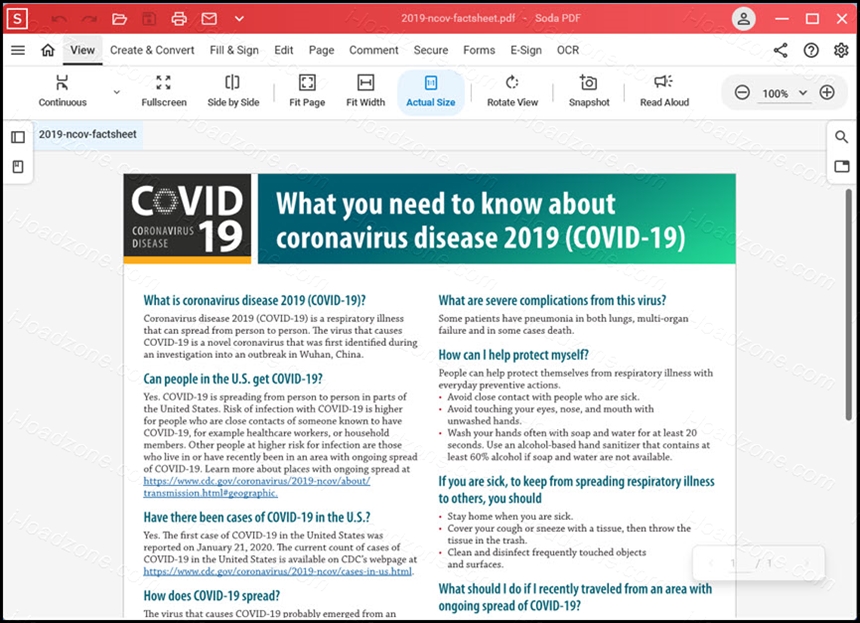Viewport: 860px width, 623px height.
Task: Open the Search magnifier icon
Action: click(841, 137)
